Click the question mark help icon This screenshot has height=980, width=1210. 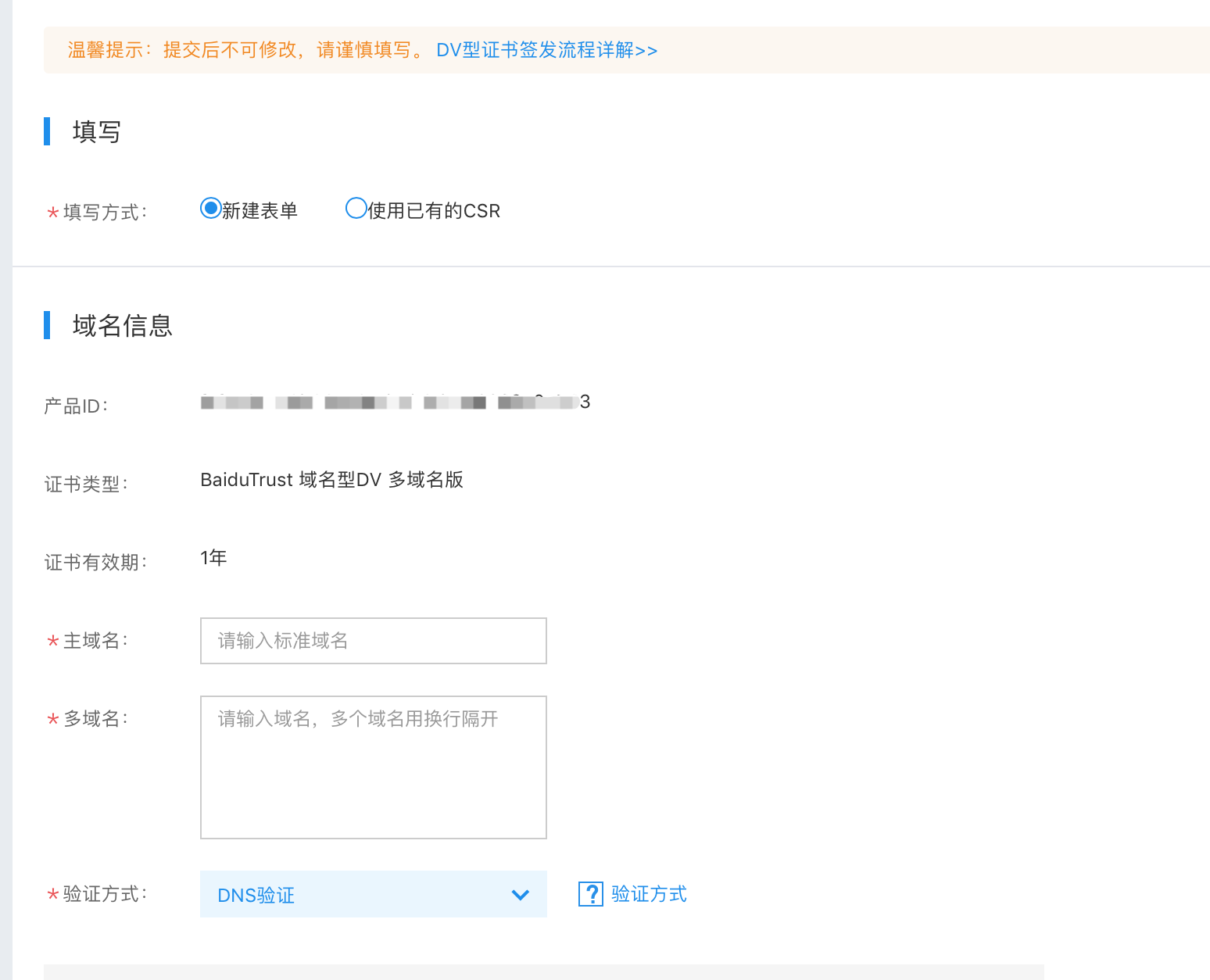590,894
